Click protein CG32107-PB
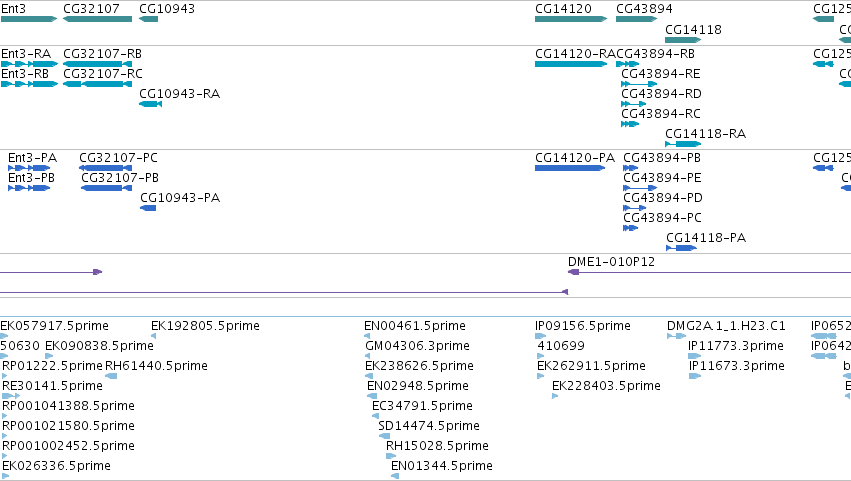 coord(106,188)
